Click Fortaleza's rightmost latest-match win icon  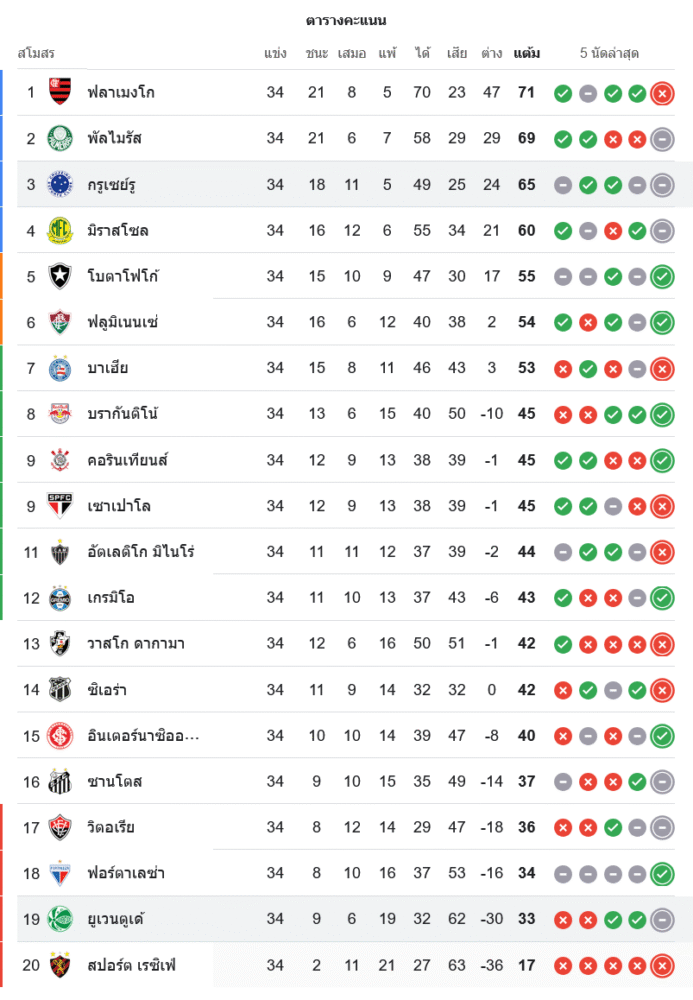click(x=661, y=874)
